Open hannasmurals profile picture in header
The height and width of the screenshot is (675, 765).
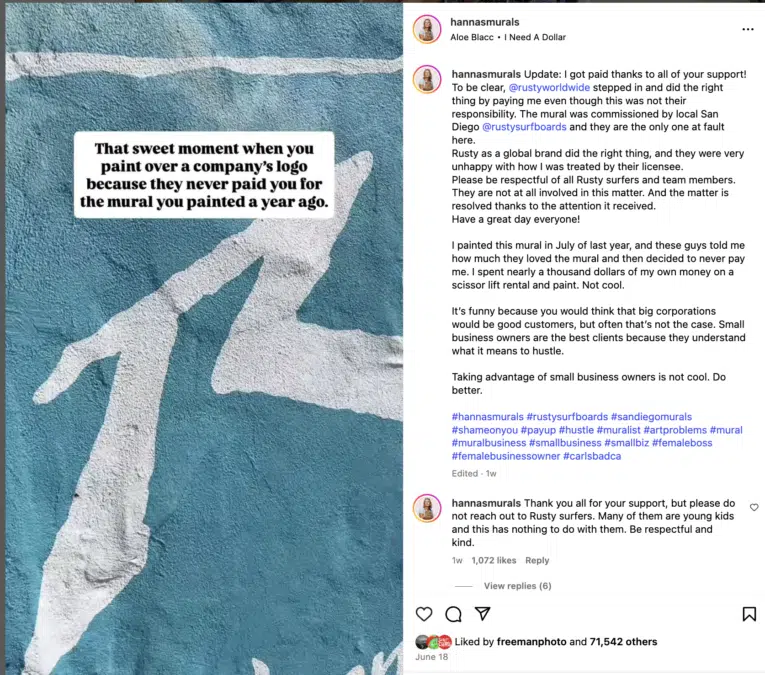click(x=427, y=29)
